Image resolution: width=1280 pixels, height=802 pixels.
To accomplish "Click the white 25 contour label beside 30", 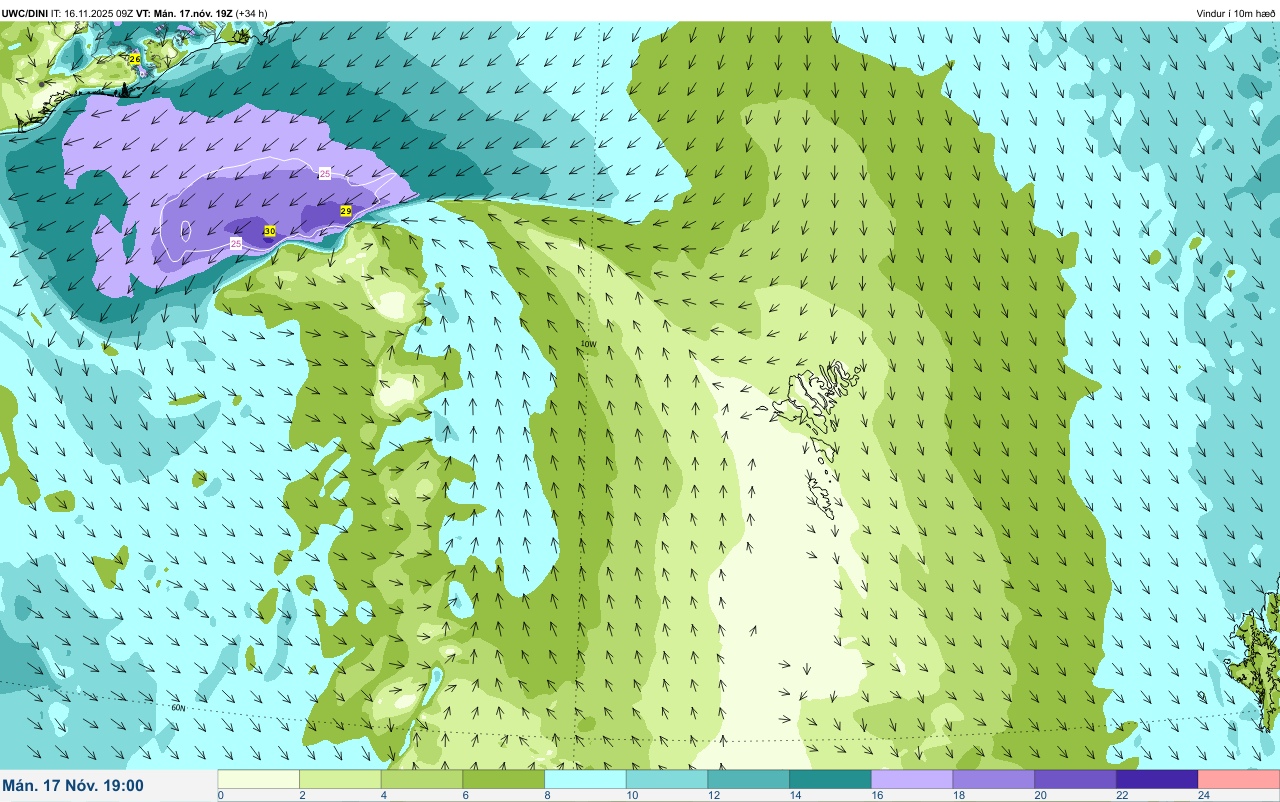I will coord(236,244).
